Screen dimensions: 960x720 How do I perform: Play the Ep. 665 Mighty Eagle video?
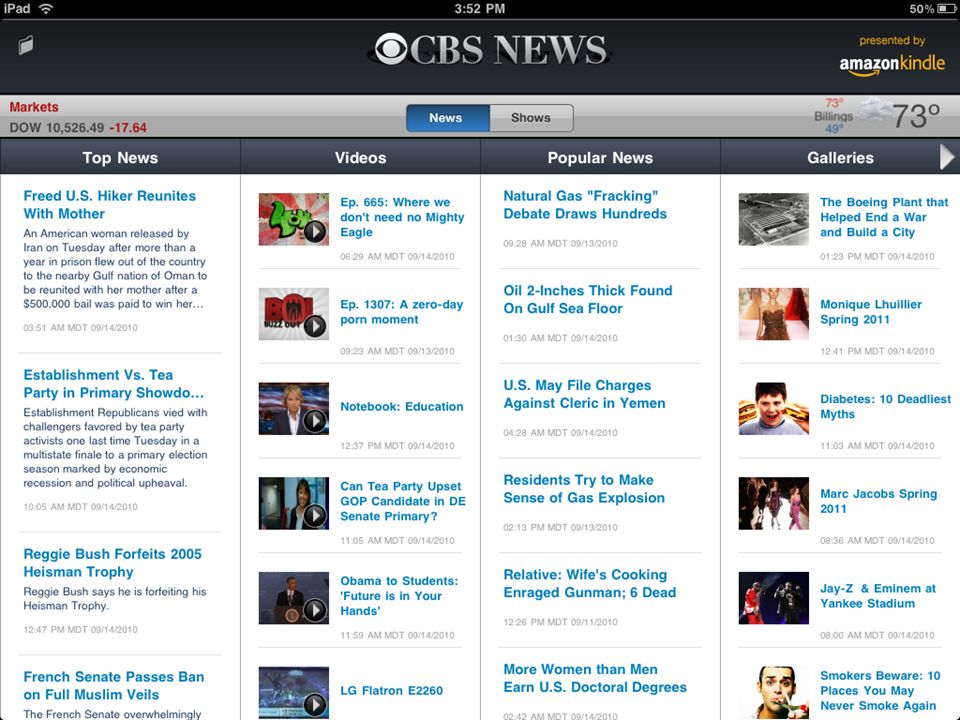click(x=293, y=219)
